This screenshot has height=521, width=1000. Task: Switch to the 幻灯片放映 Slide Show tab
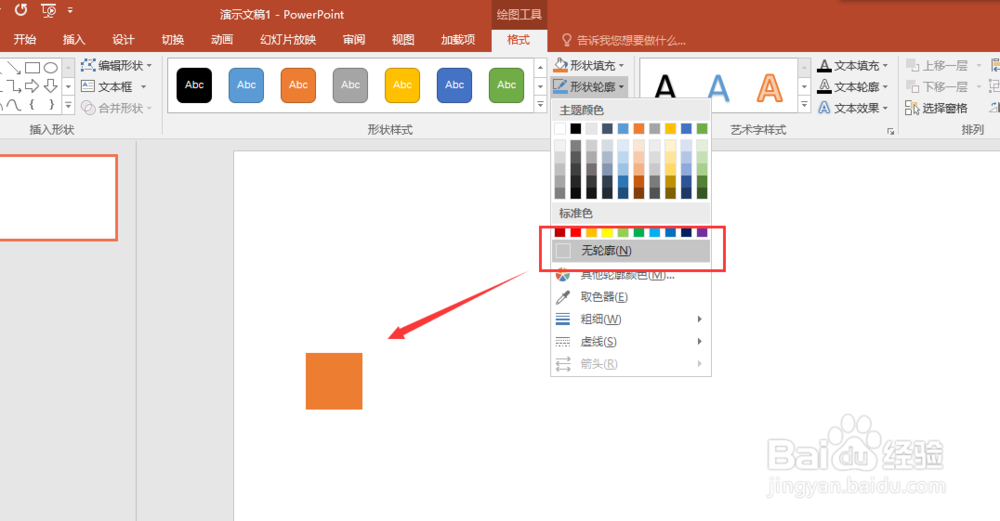(x=288, y=40)
